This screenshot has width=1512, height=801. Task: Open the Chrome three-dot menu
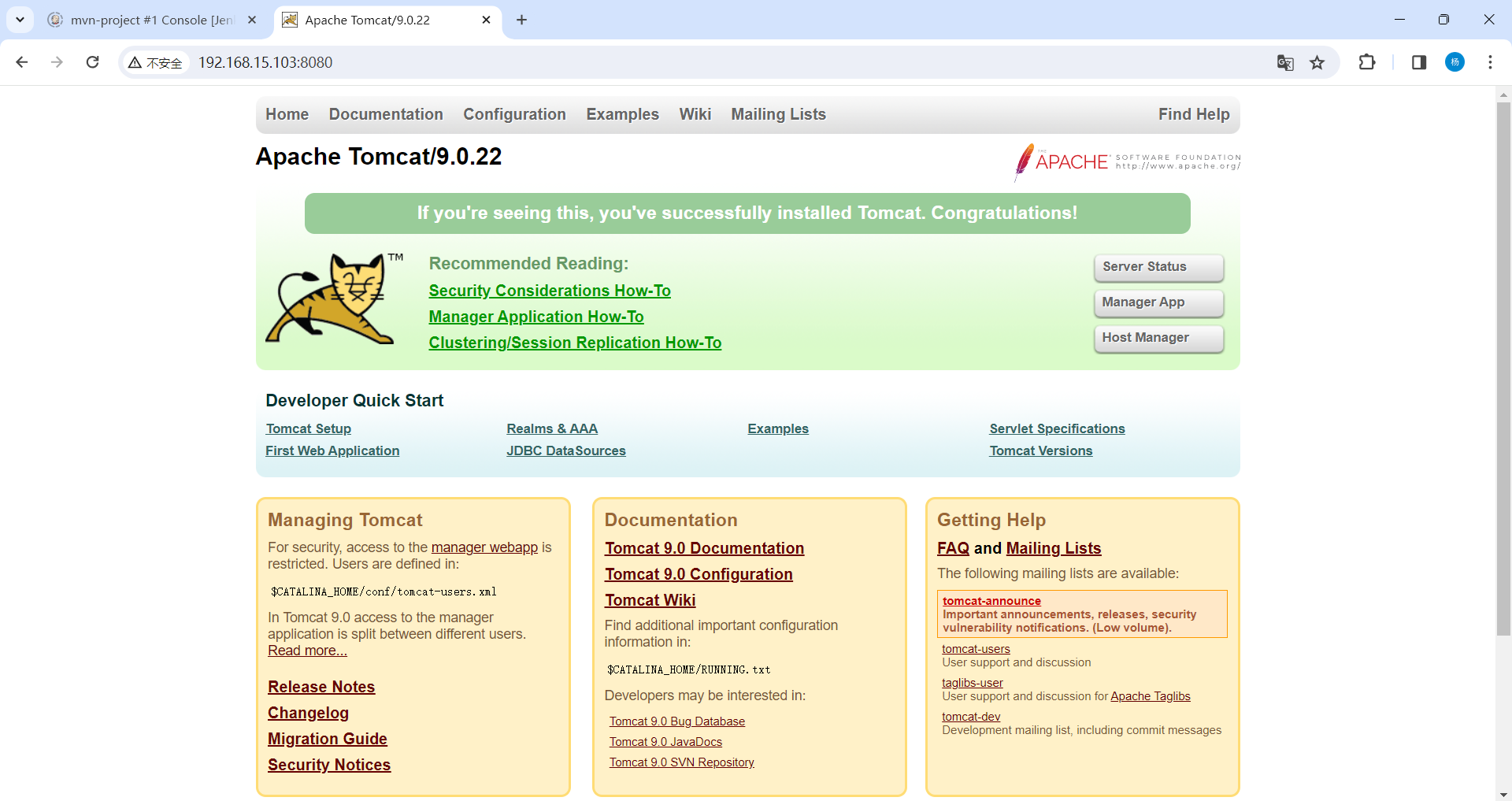[1490, 62]
